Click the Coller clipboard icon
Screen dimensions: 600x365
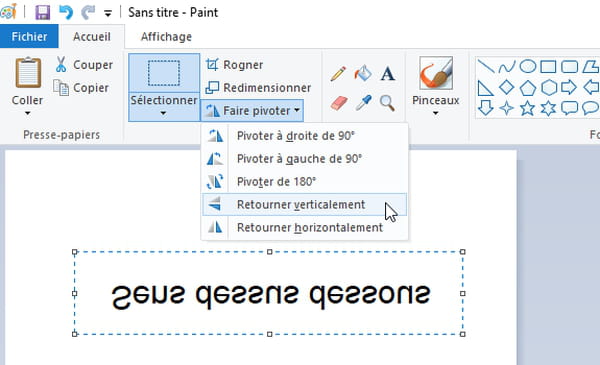[x=28, y=72]
